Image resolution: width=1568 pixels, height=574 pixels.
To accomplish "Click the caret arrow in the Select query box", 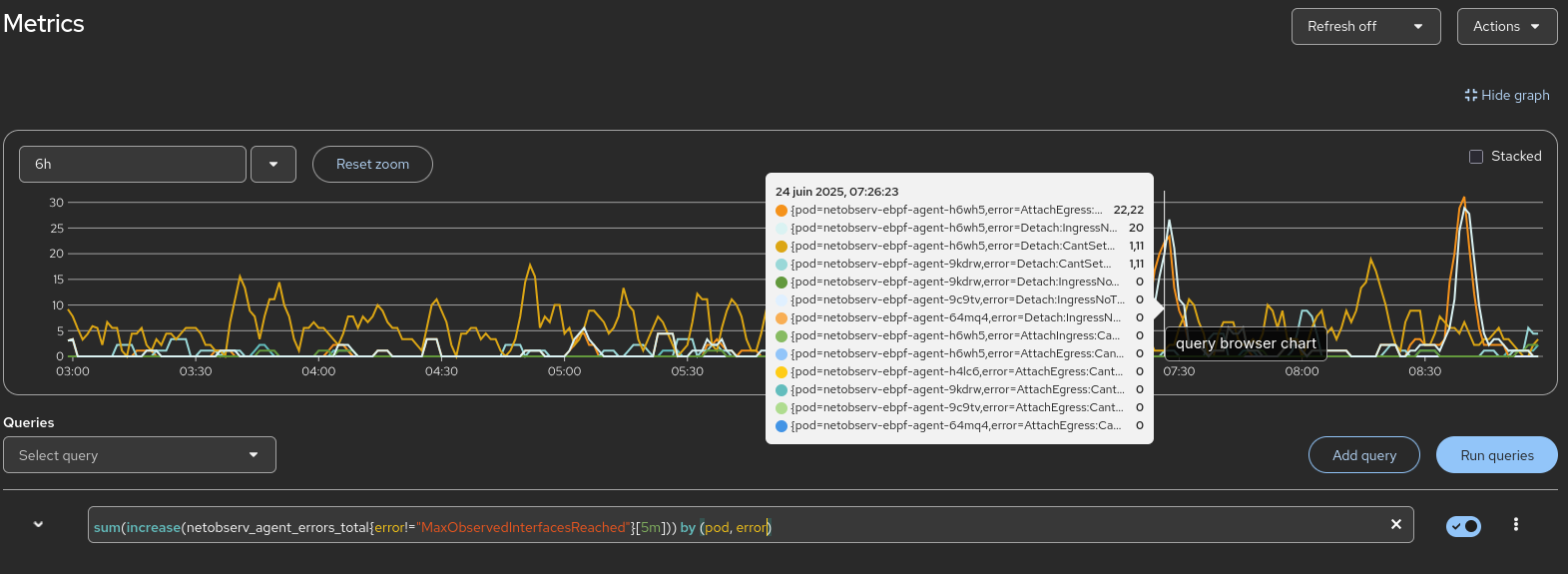I will (254, 455).
